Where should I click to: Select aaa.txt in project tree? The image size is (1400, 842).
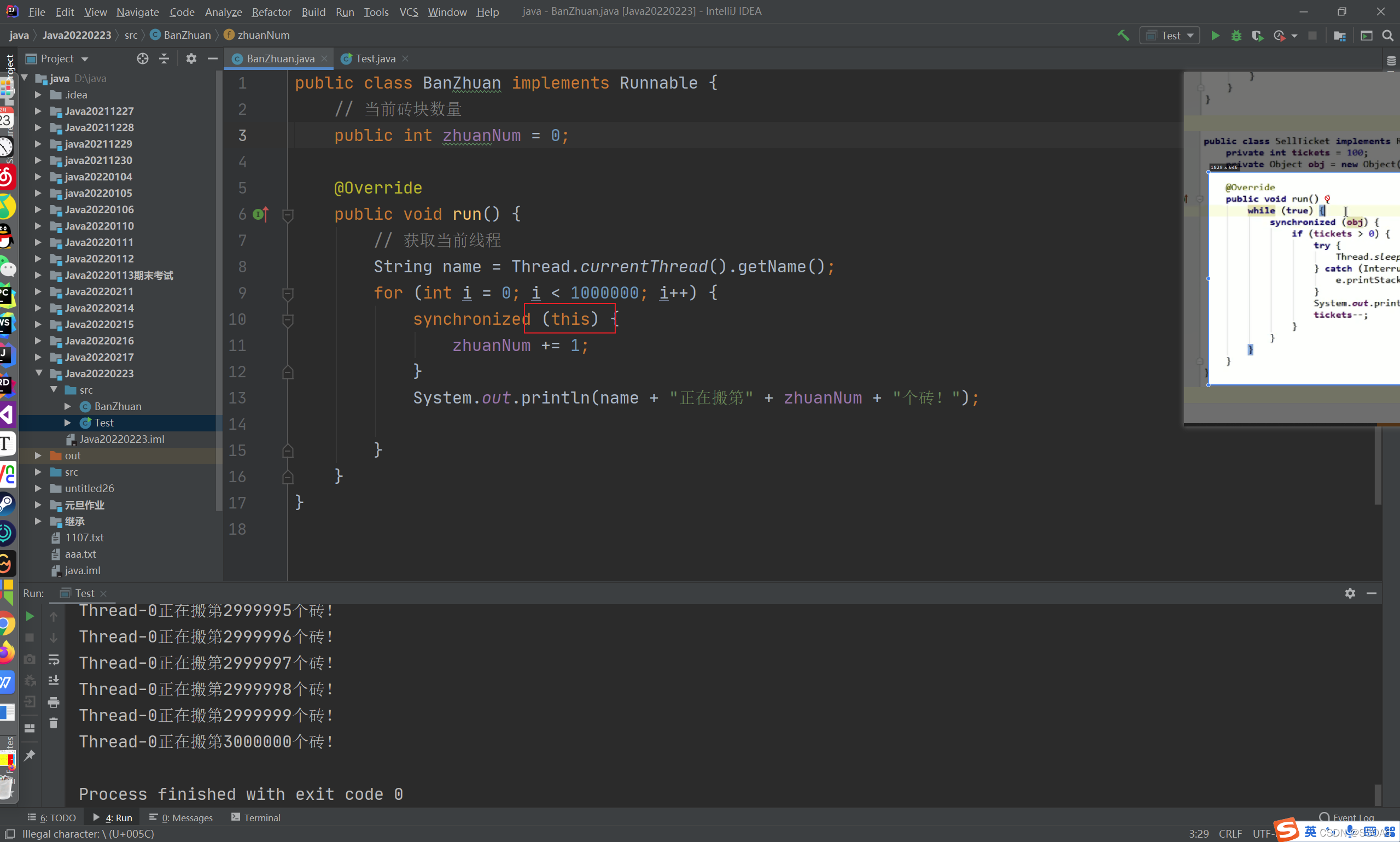(x=80, y=554)
